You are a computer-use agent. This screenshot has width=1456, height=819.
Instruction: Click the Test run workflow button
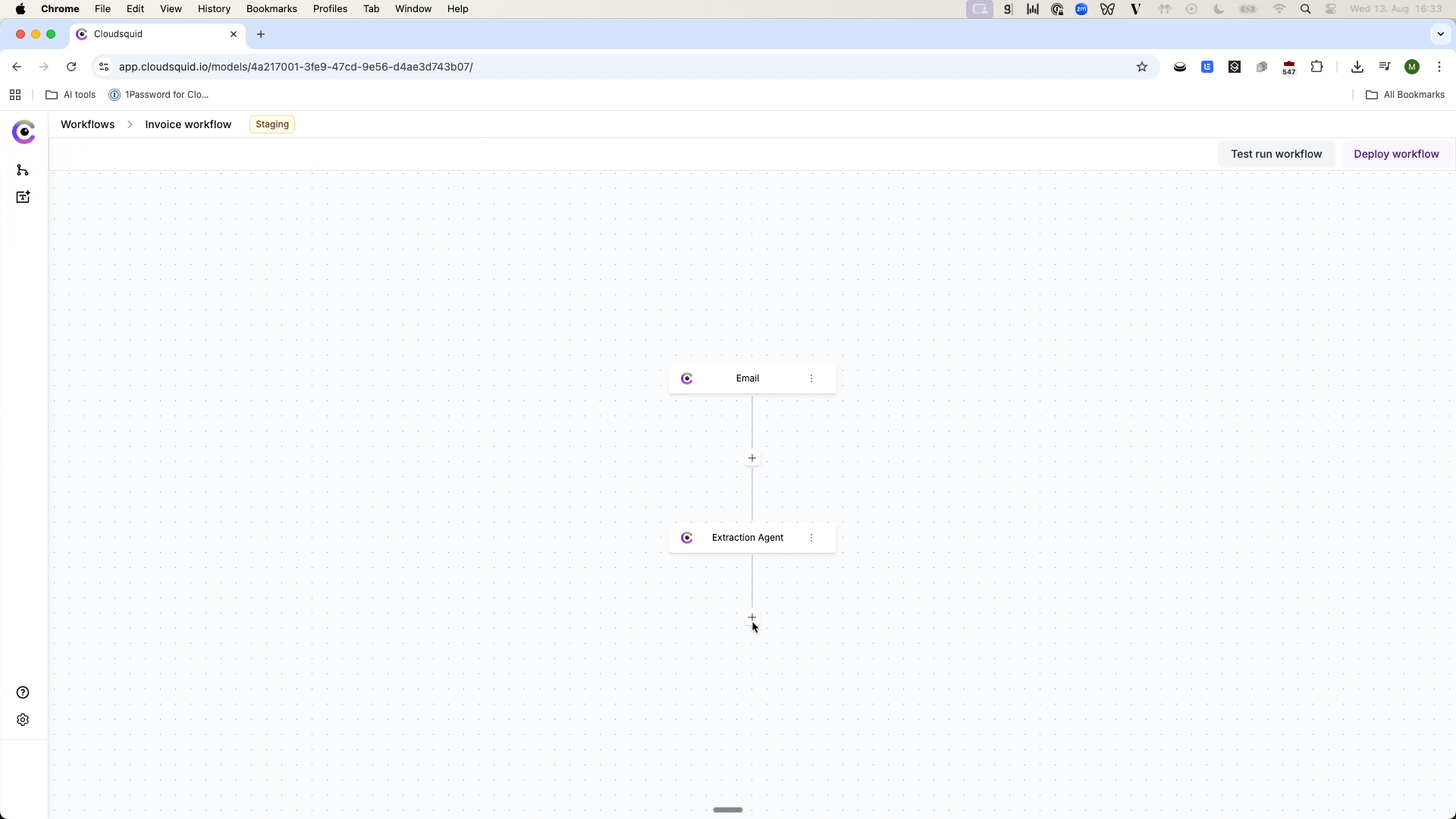click(x=1276, y=154)
